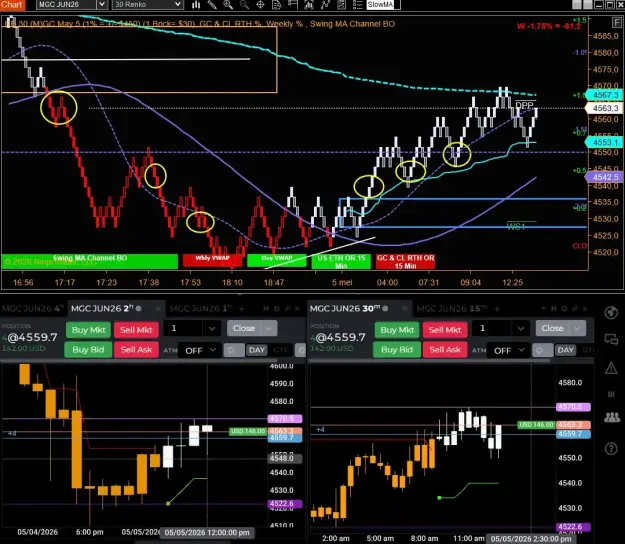Switch to MGC JUN26 4h tab

tap(33, 309)
